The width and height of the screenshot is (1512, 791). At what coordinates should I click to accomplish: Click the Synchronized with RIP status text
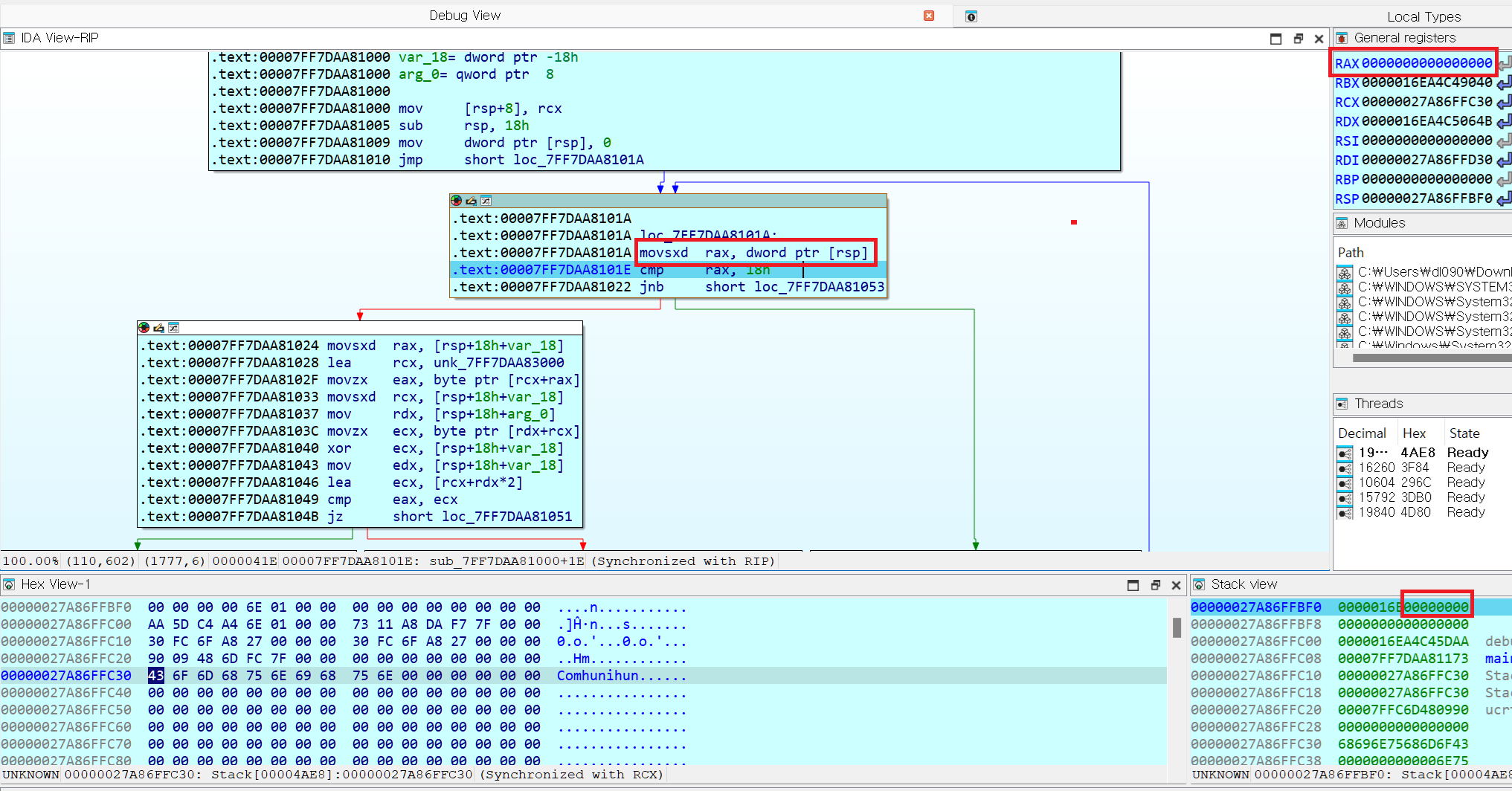[683, 561]
